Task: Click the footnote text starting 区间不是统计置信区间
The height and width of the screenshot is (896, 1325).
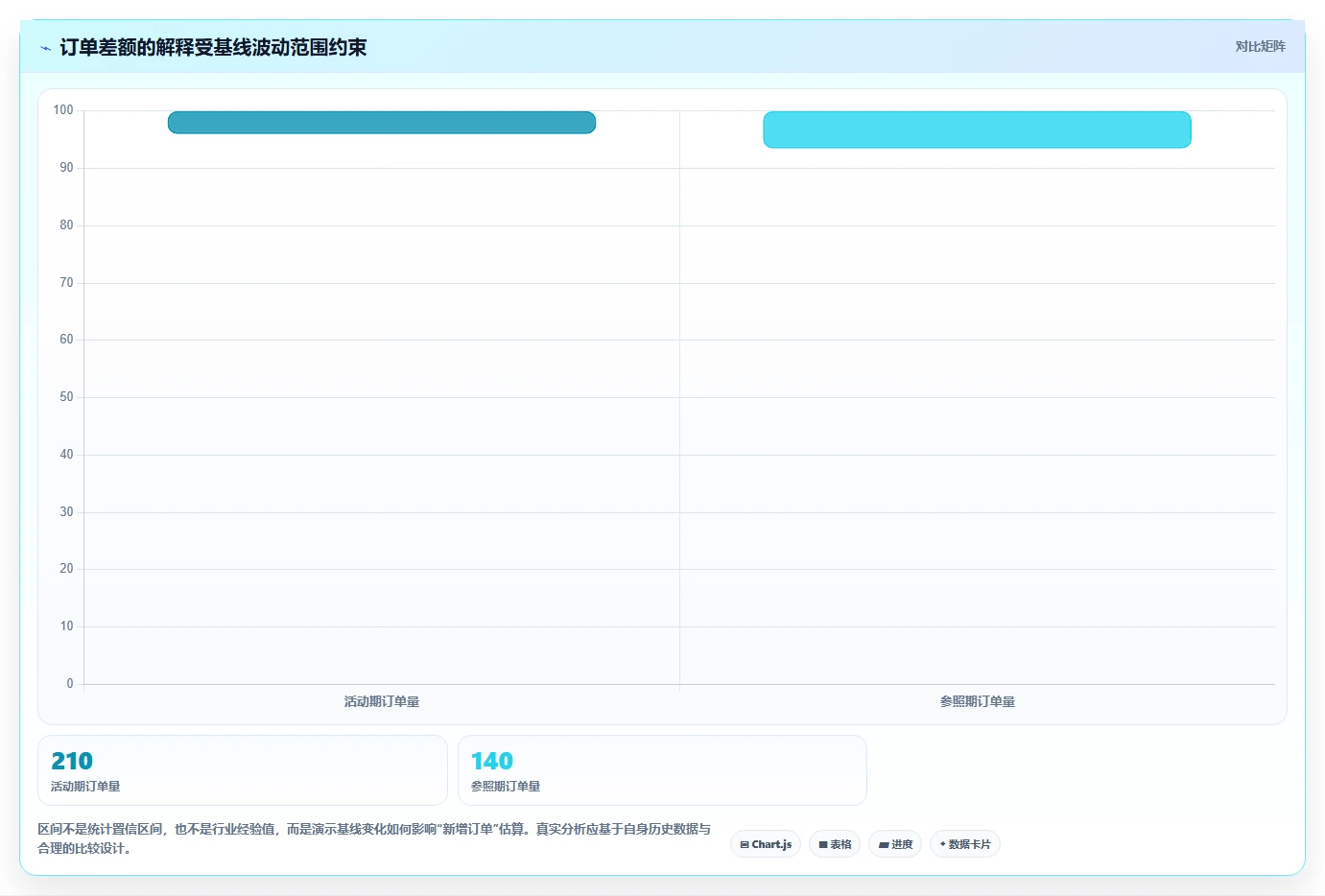Action: click(x=374, y=838)
